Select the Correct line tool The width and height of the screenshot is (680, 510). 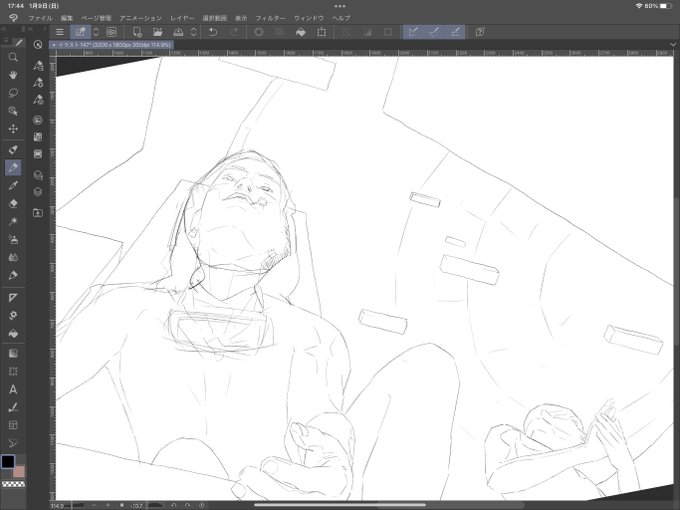13,408
